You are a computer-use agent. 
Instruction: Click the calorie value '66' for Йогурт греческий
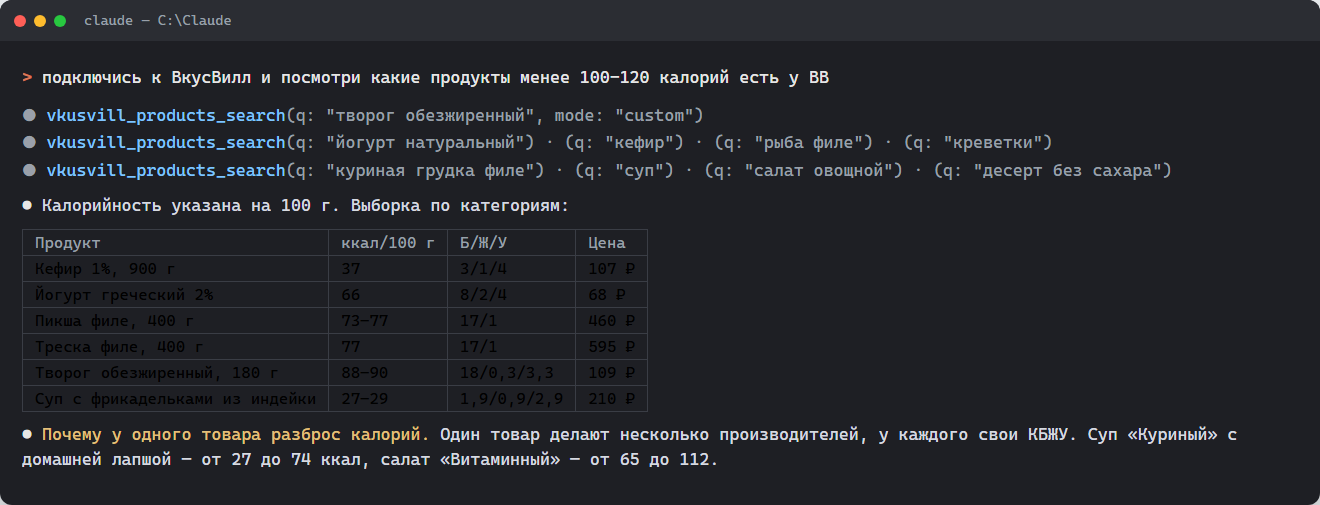[350, 295]
